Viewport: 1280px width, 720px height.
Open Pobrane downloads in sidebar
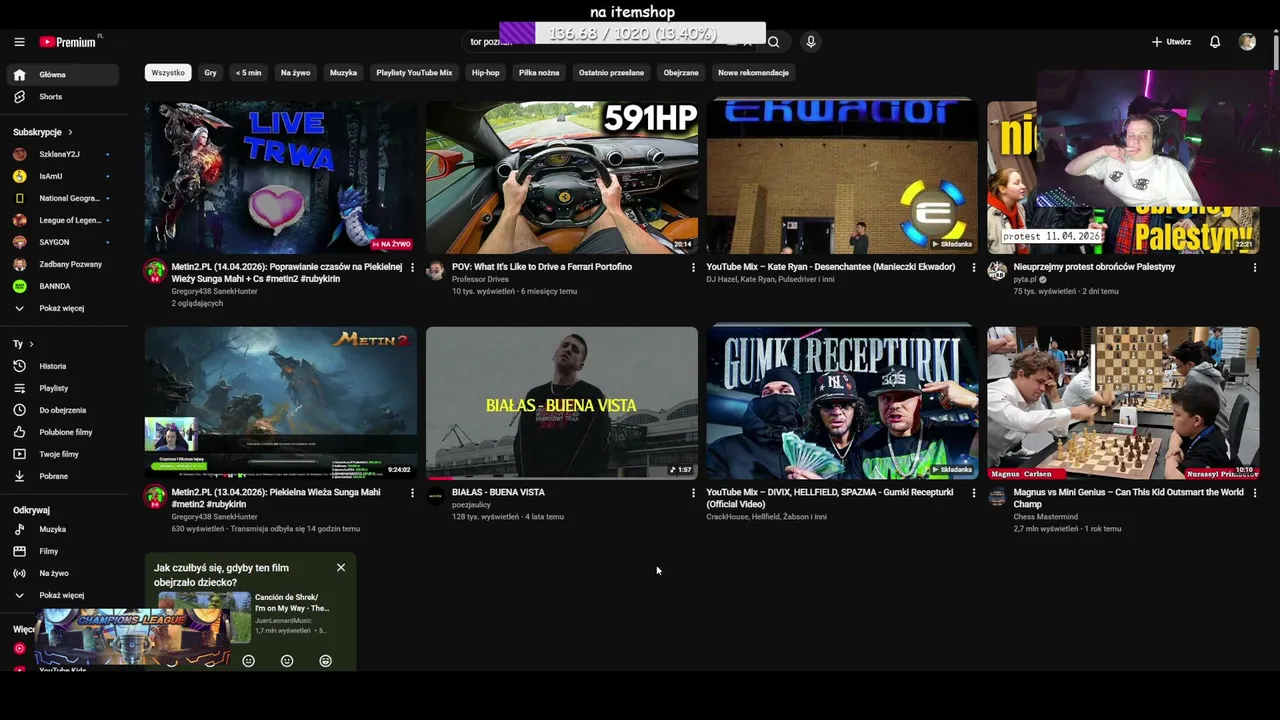click(63, 476)
